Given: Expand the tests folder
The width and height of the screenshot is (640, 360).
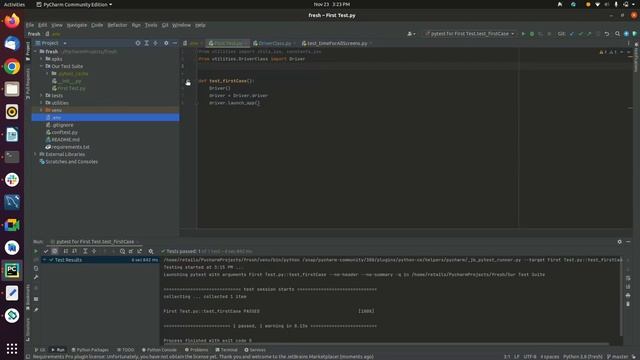Looking at the screenshot, I should [x=41, y=96].
